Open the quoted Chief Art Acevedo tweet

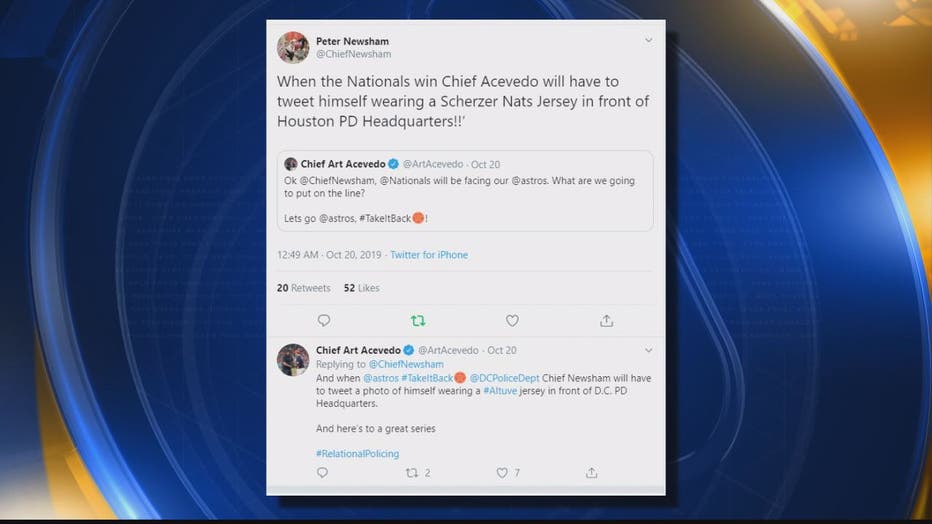tap(465, 191)
